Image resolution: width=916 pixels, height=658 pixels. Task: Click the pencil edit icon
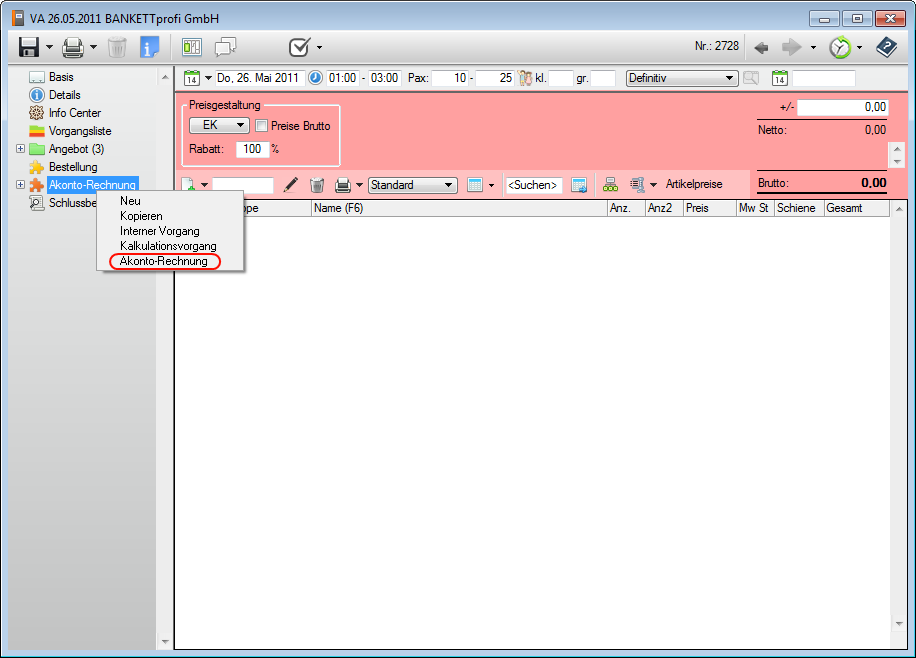click(x=291, y=185)
